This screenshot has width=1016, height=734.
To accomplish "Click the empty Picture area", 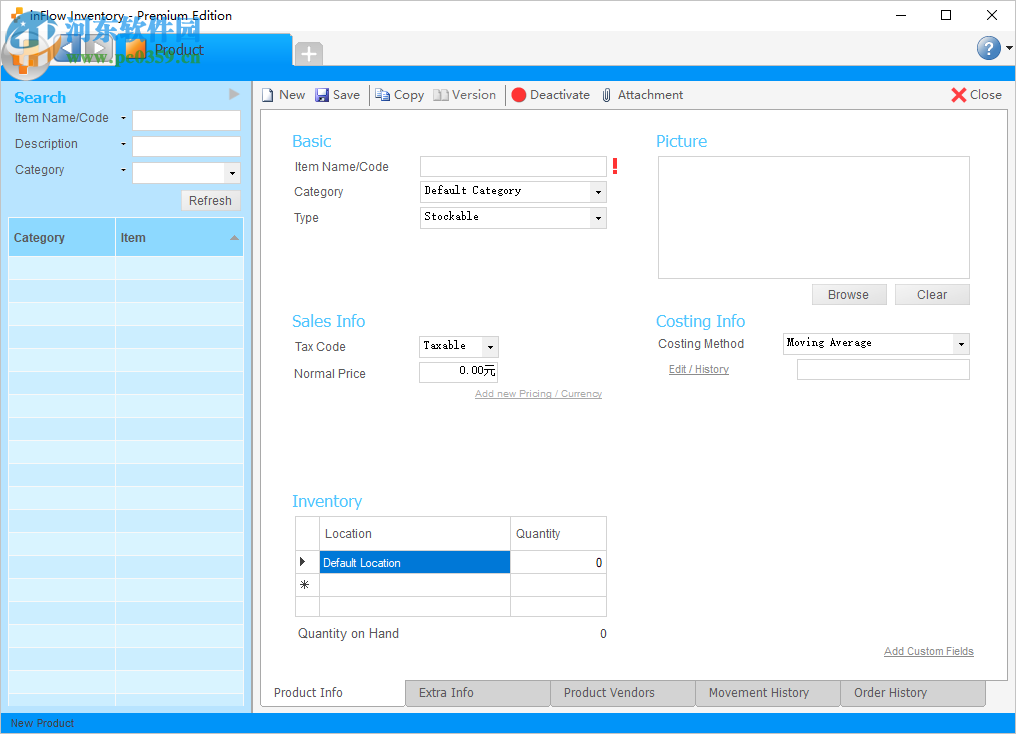I will (x=814, y=218).
